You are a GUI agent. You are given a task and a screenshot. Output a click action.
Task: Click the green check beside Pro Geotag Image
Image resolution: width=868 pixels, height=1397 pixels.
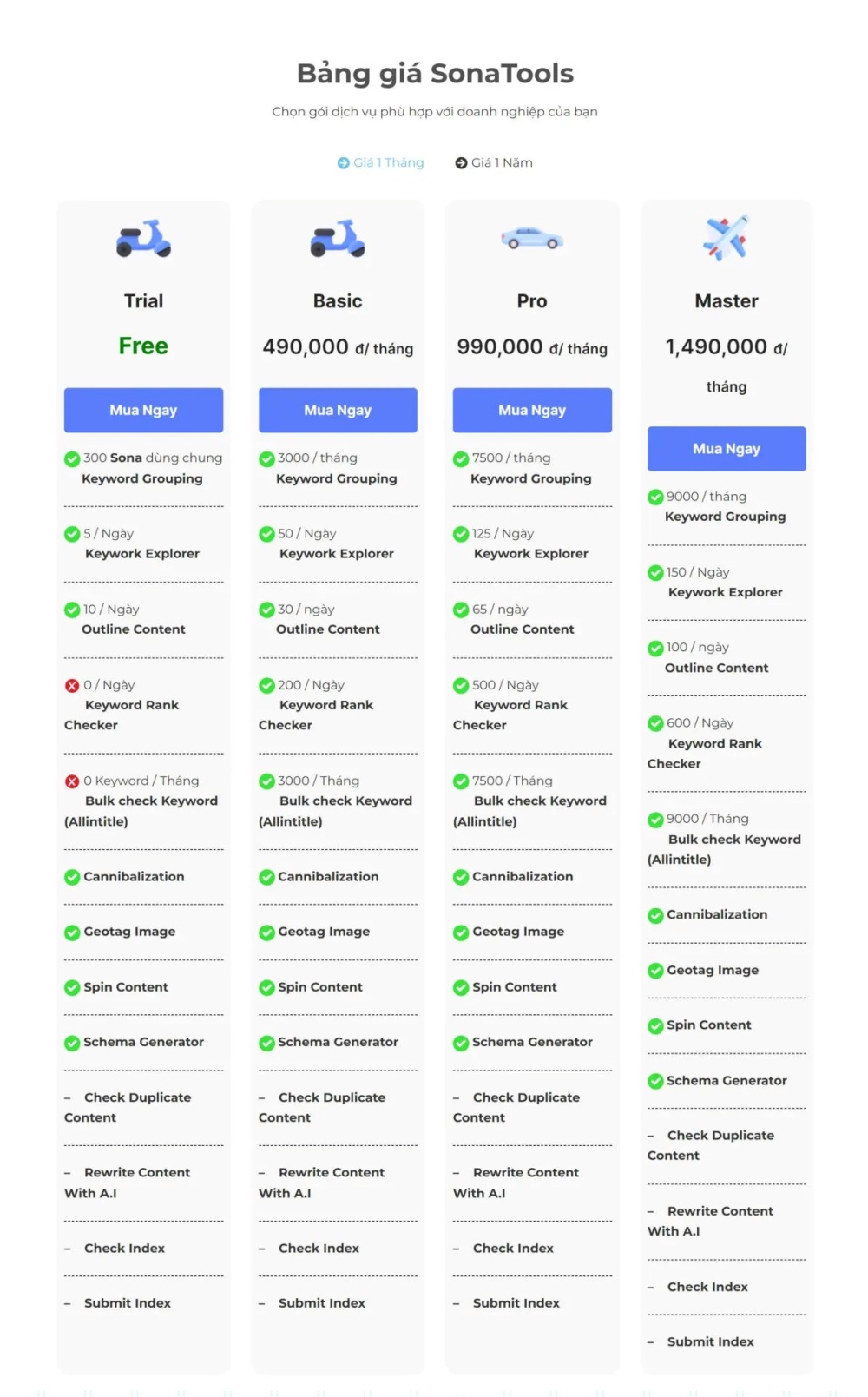pos(461,932)
